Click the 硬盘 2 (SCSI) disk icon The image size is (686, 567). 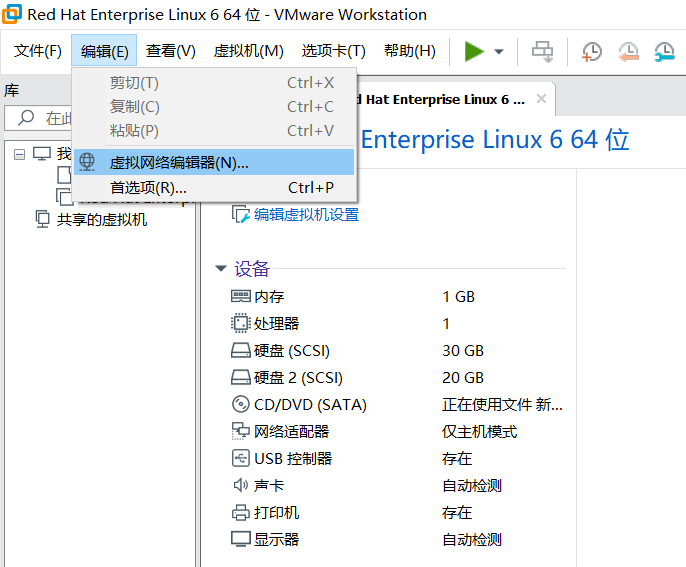[241, 378]
